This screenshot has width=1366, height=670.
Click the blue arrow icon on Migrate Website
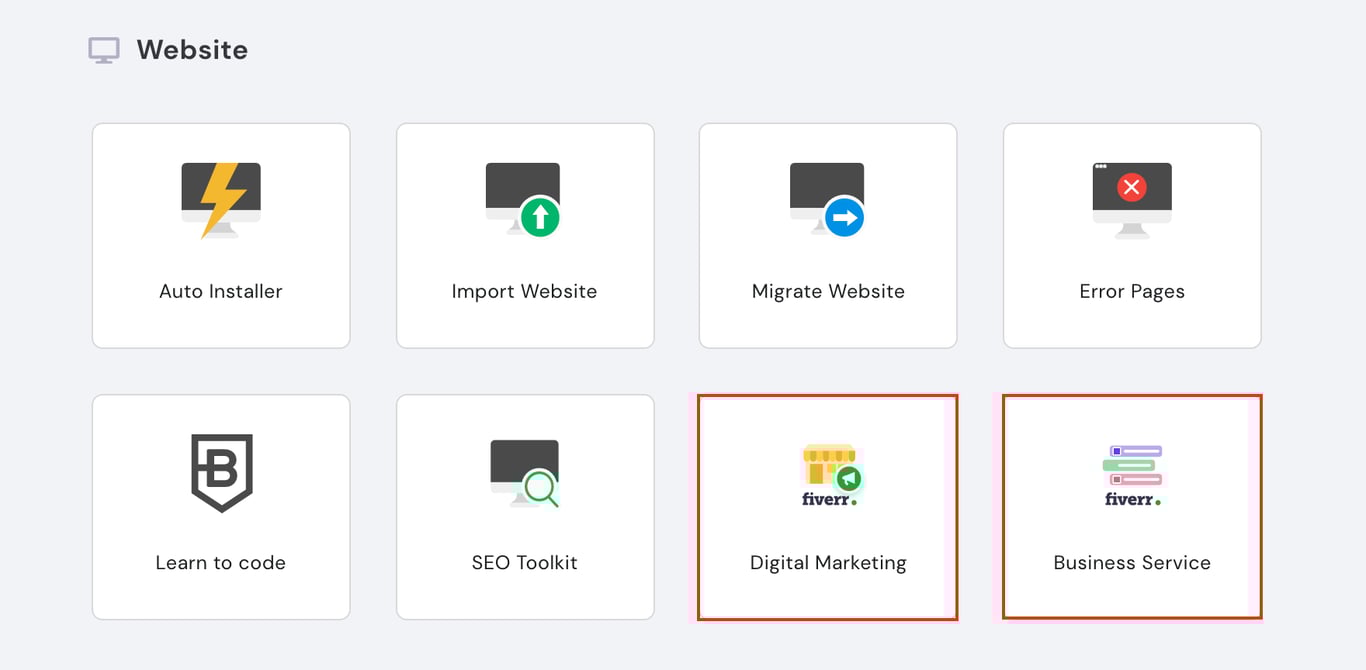845,217
